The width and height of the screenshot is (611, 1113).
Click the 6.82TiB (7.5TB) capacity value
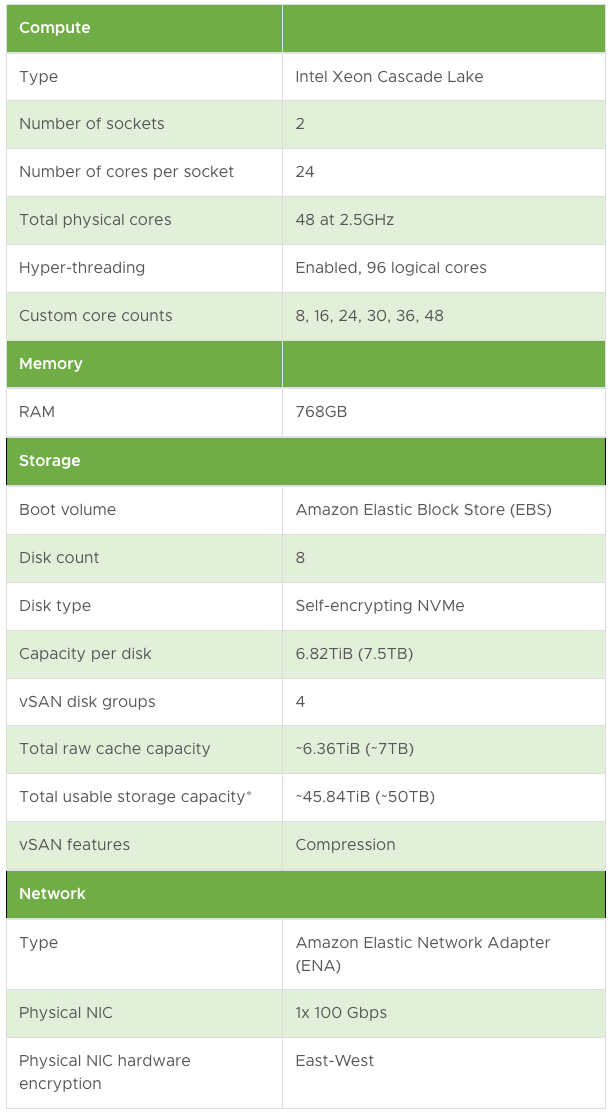[354, 654]
